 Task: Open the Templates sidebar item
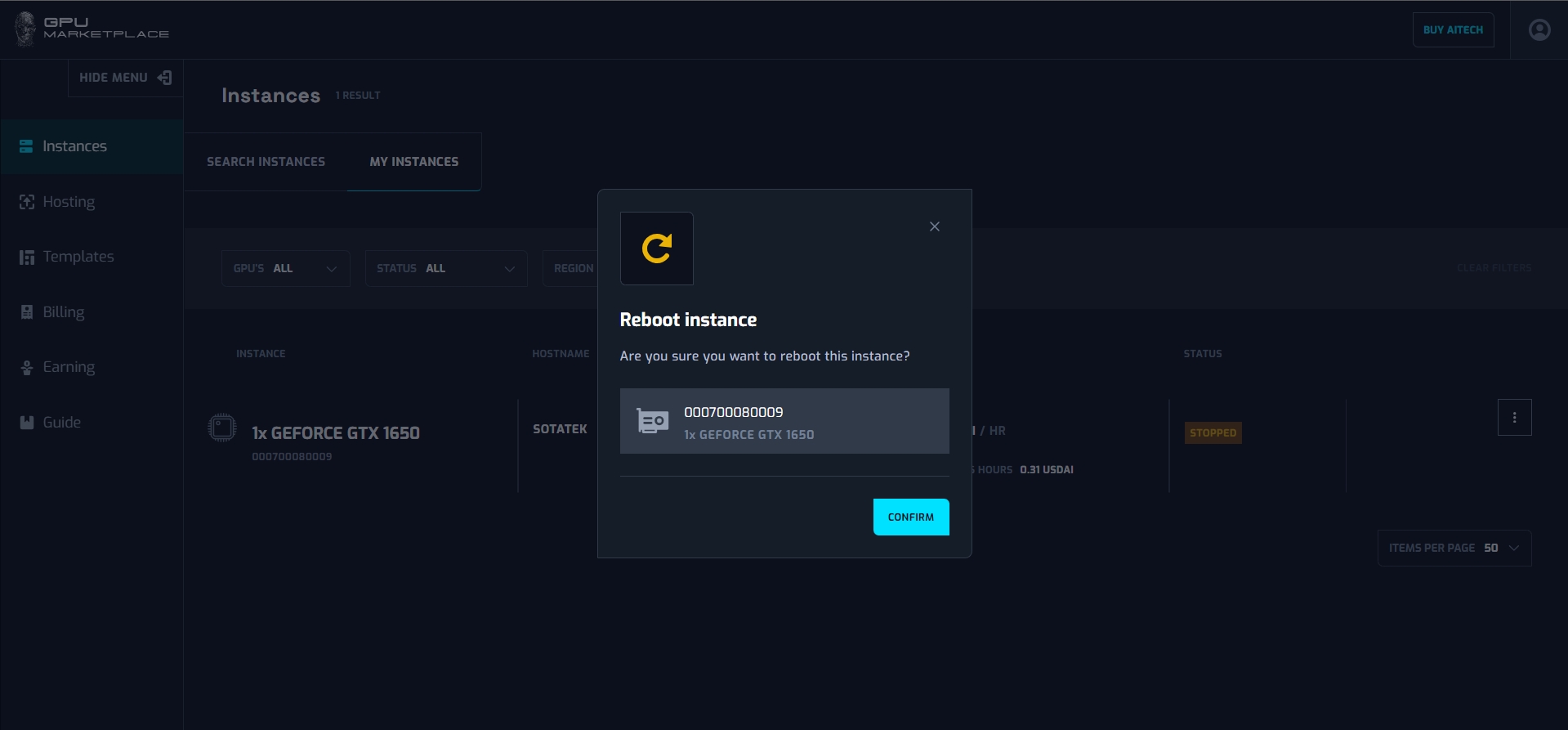click(78, 257)
